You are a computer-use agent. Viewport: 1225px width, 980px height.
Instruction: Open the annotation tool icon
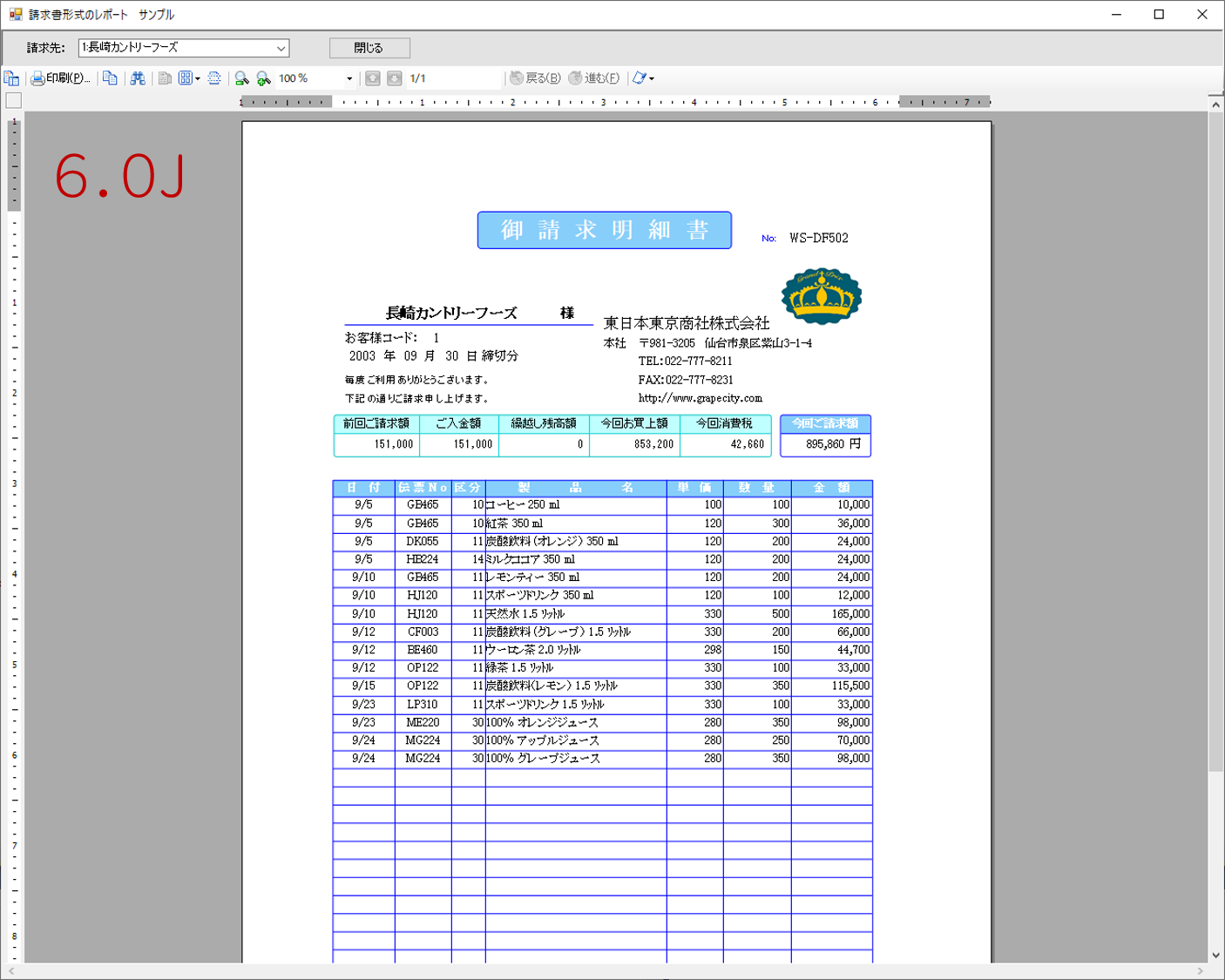pyautogui.click(x=640, y=78)
